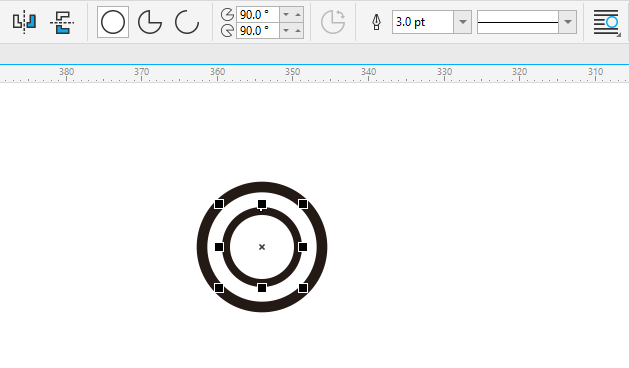This screenshot has height=368, width=629.
Task: Open the line style dropdown
Action: [x=568, y=22]
